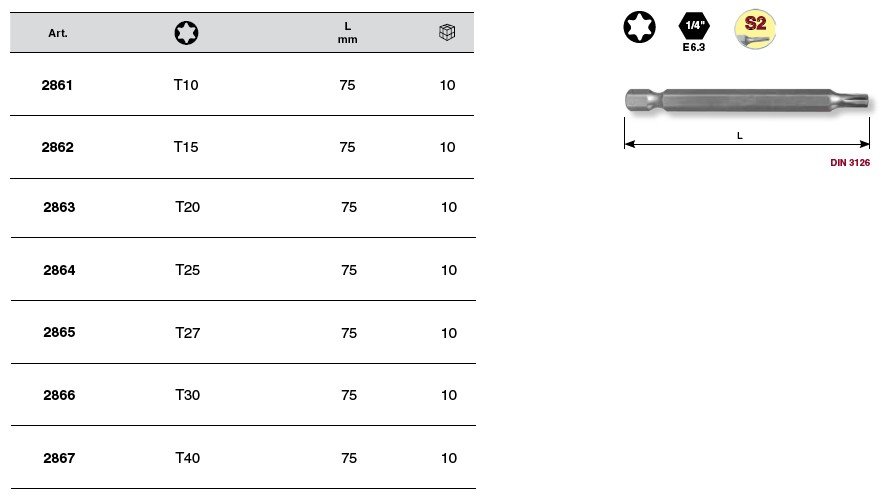Pick article number 2865

coord(59,333)
